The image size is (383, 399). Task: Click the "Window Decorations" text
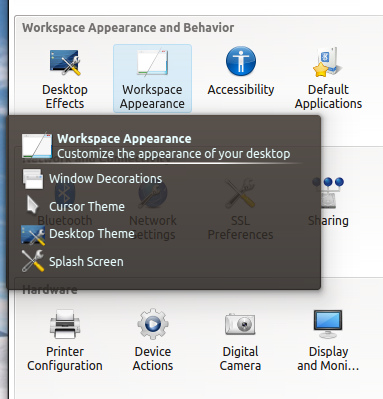(106, 179)
